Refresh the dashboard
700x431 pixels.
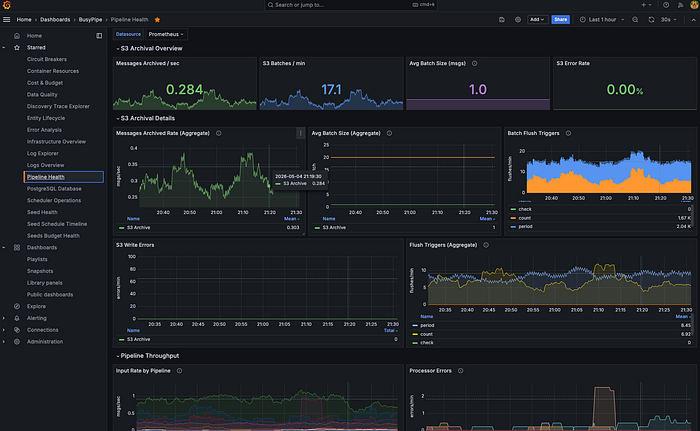point(651,20)
